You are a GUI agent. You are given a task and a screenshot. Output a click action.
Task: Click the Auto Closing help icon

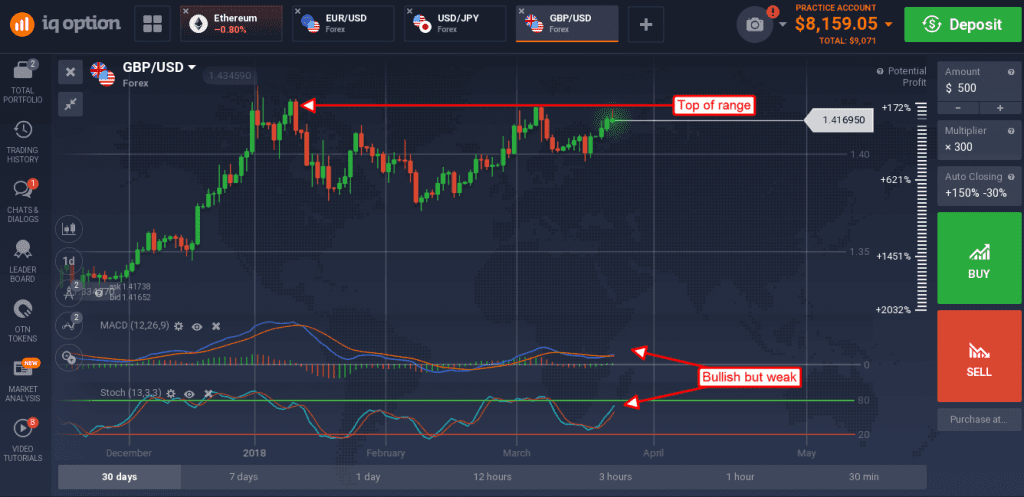click(1012, 177)
